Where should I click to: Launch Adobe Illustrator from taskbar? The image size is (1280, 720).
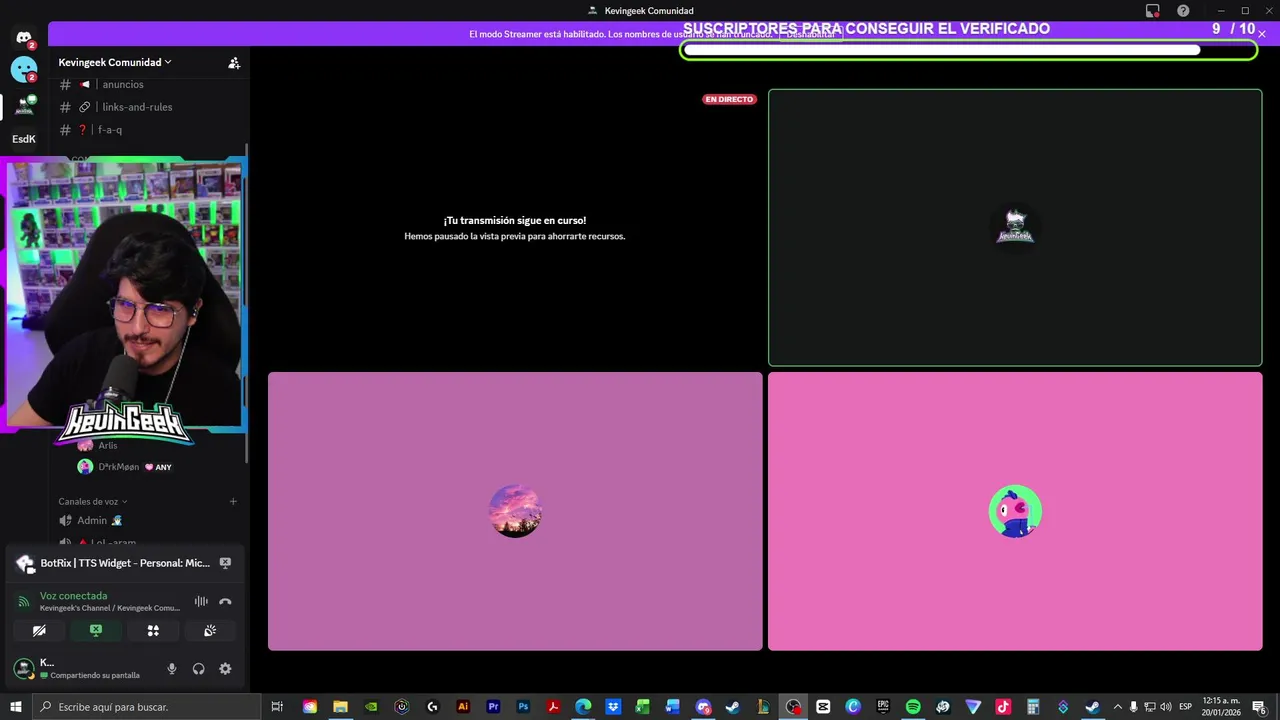[463, 707]
